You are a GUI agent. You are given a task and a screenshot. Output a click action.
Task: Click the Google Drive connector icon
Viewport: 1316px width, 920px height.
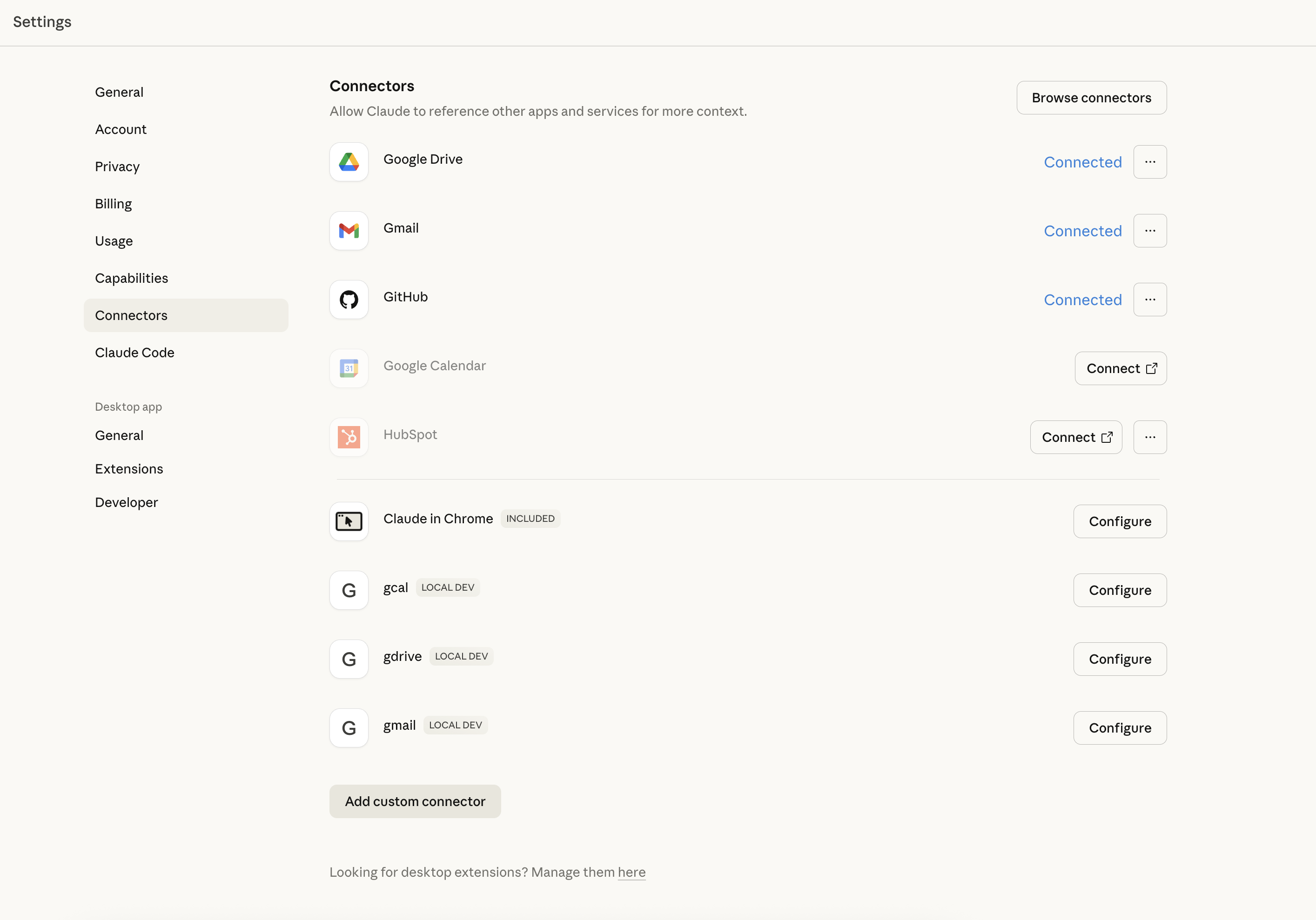[349, 162]
